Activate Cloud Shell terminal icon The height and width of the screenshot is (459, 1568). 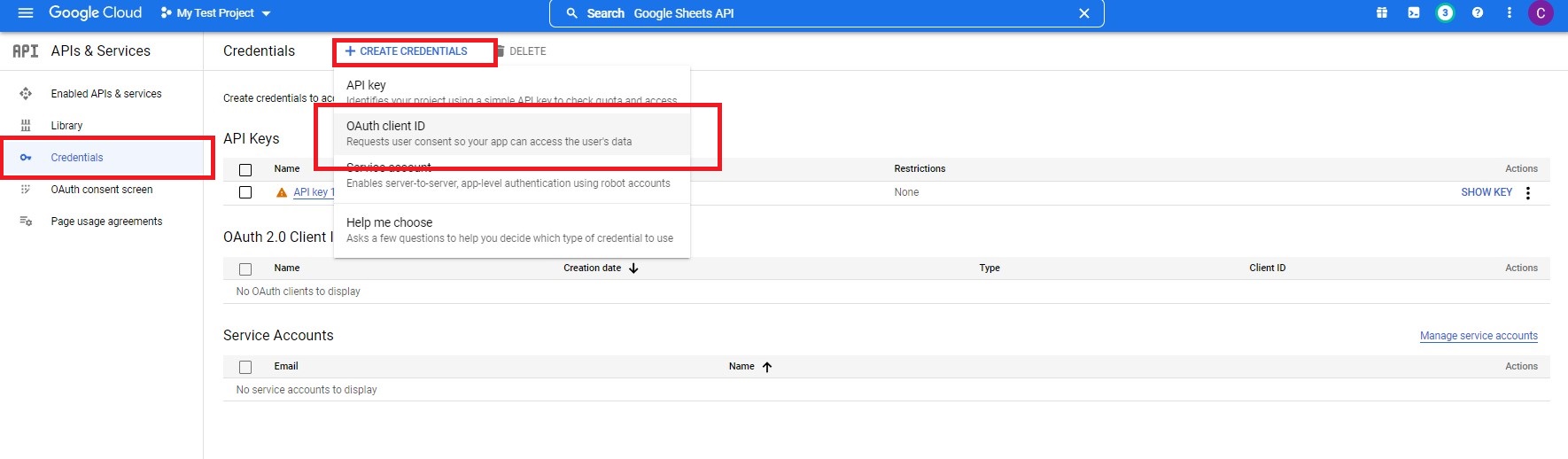click(x=1414, y=12)
